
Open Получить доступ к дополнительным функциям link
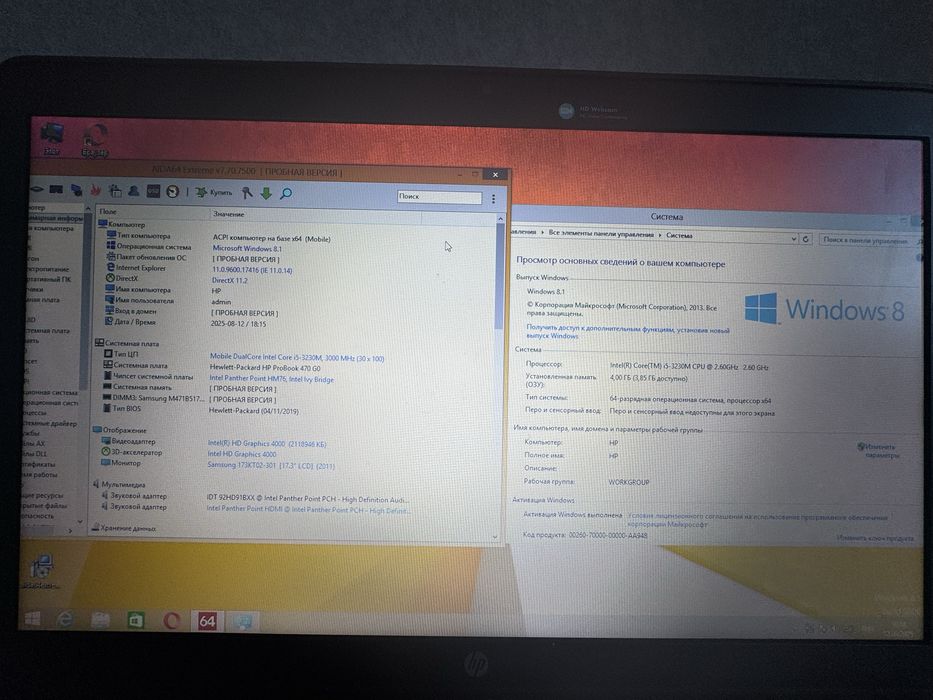[627, 332]
